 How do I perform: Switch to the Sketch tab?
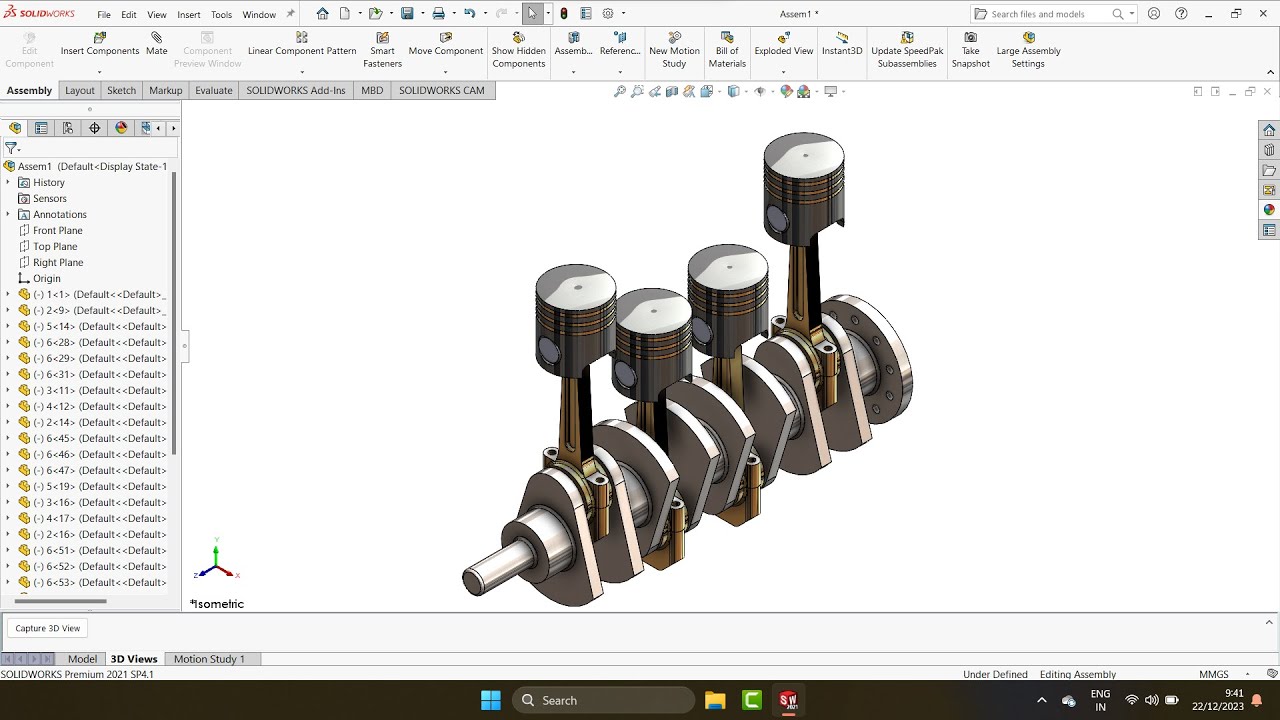tap(121, 90)
